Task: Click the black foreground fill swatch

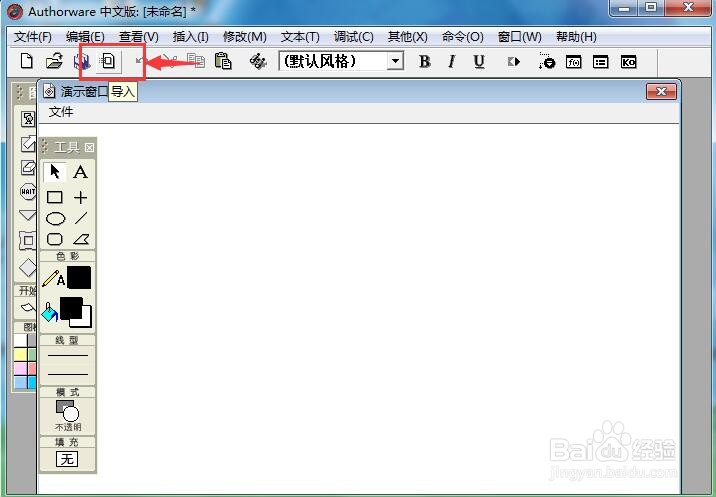Action: click(x=71, y=308)
